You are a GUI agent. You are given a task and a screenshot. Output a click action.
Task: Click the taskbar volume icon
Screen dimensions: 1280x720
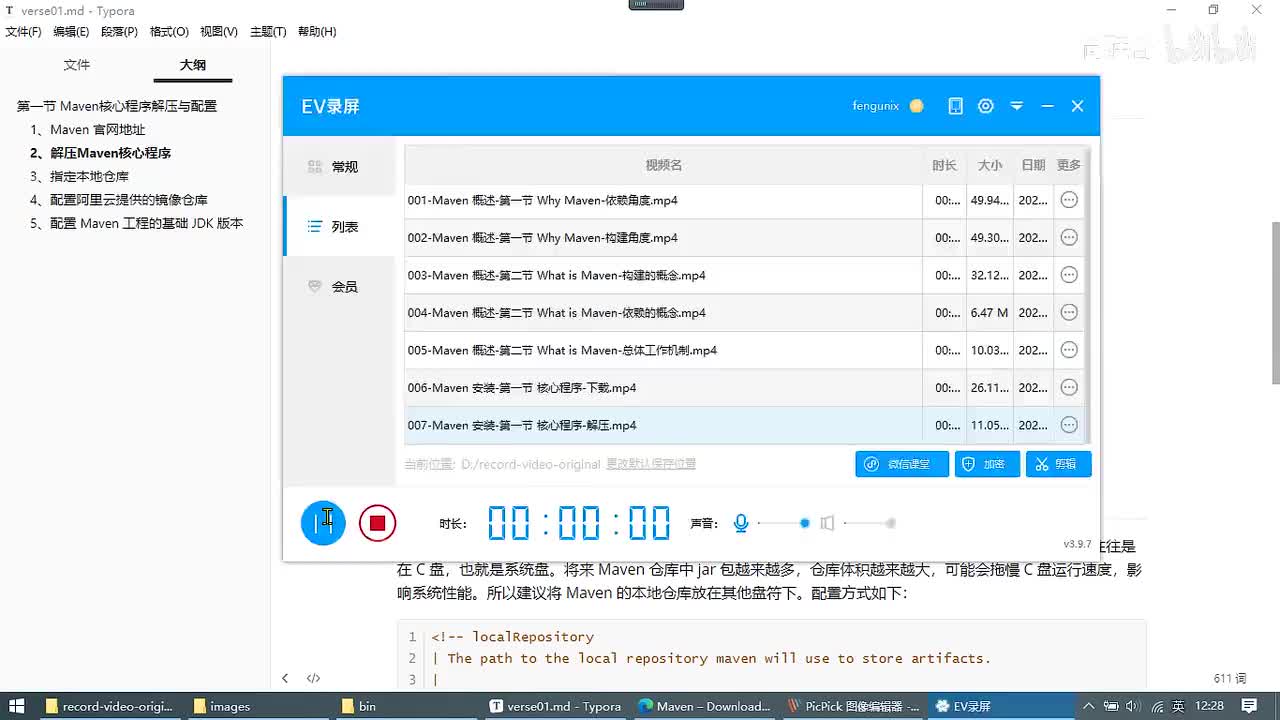[1134, 706]
